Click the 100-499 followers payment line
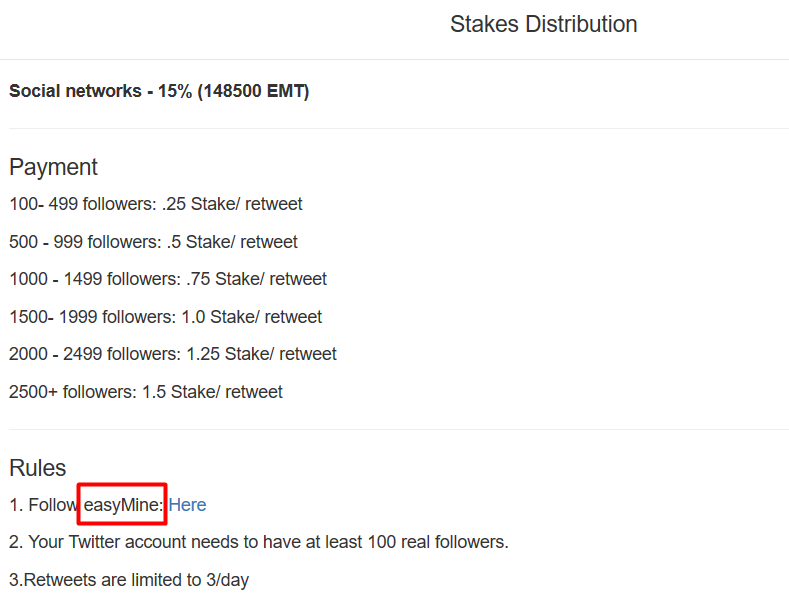Image resolution: width=789 pixels, height=613 pixels. coord(155,204)
